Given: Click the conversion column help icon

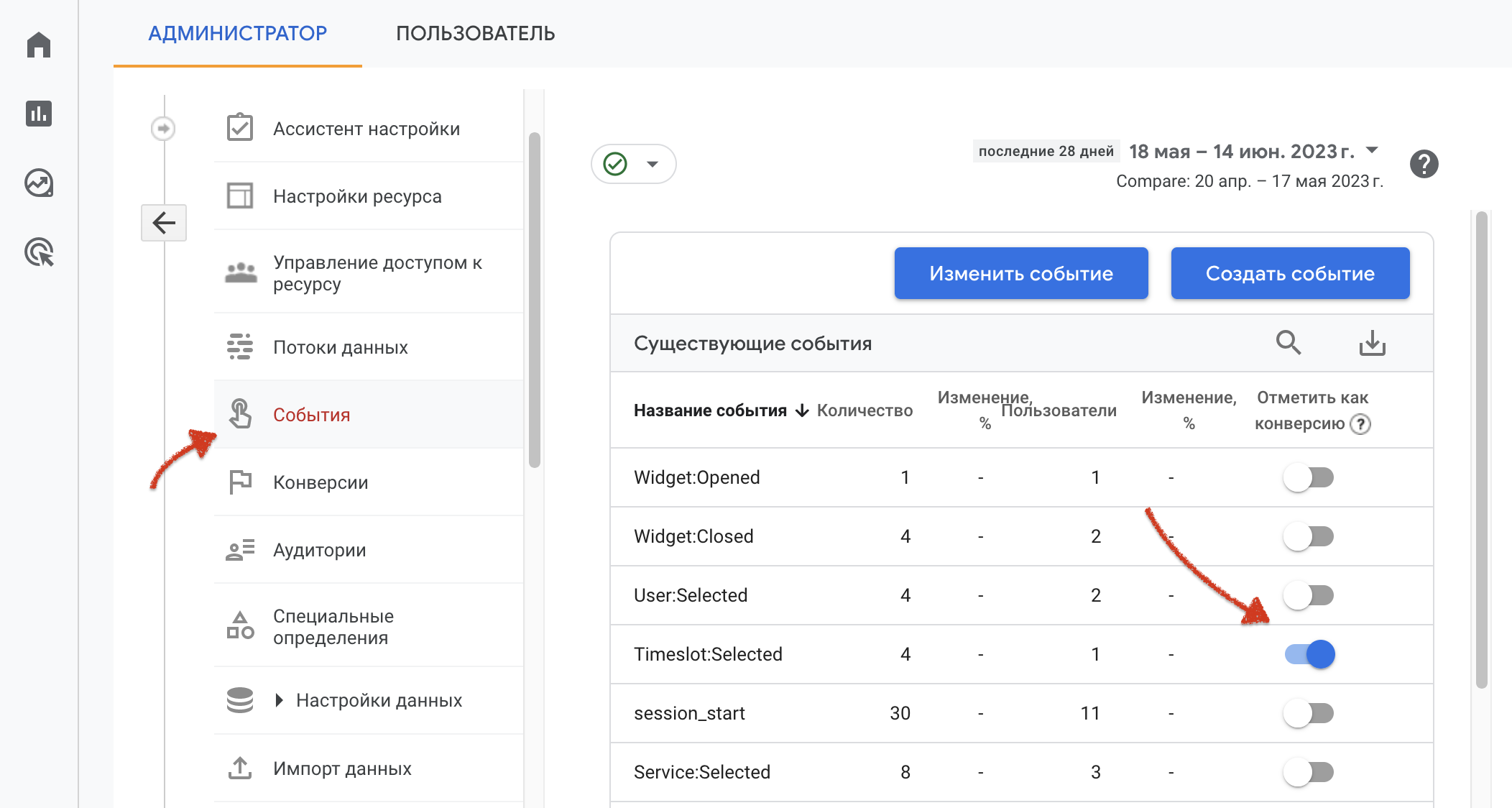Looking at the screenshot, I should [x=1360, y=424].
